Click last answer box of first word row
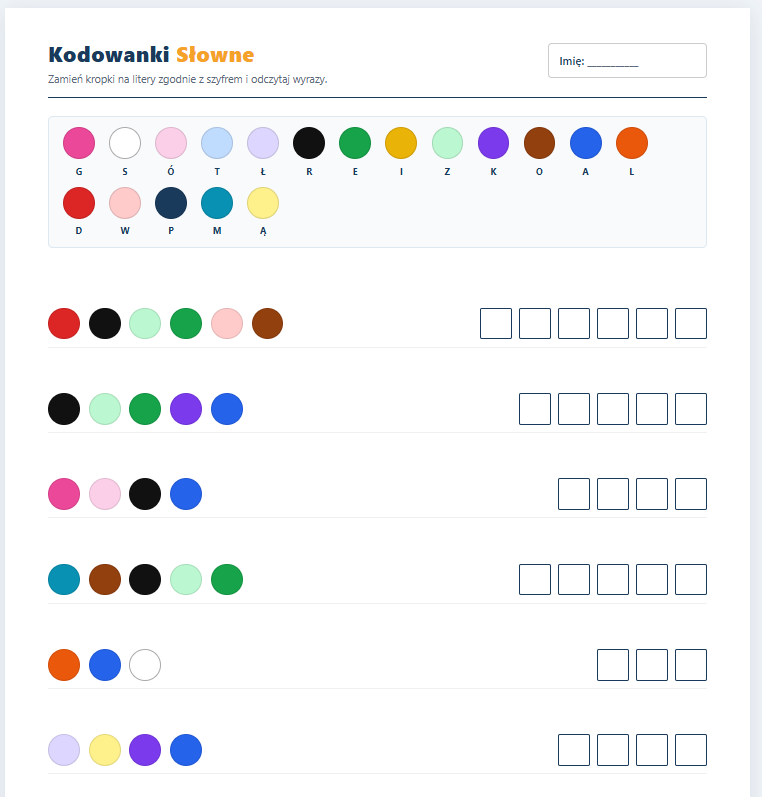 click(x=691, y=323)
